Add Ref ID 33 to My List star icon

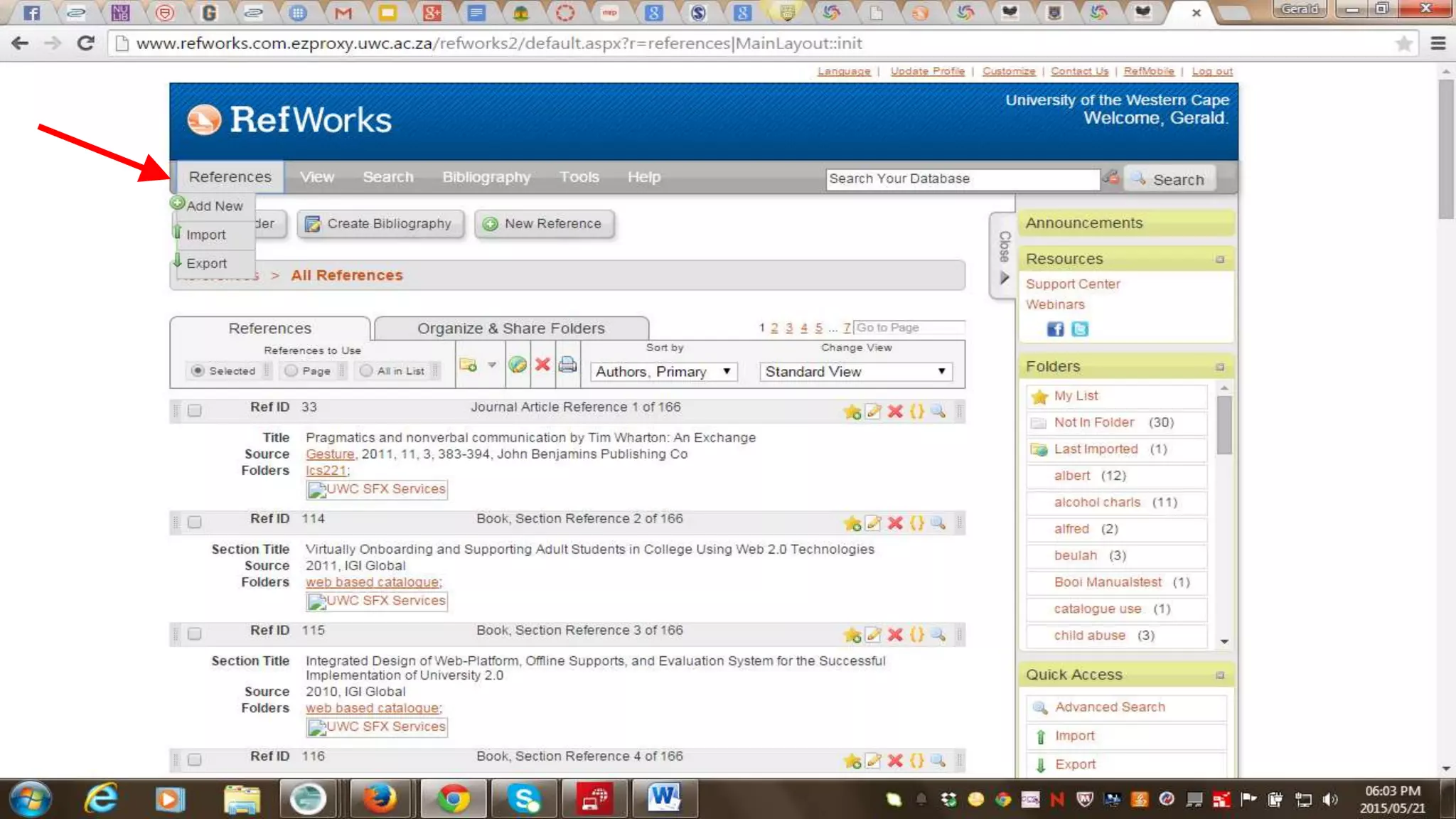coord(852,412)
